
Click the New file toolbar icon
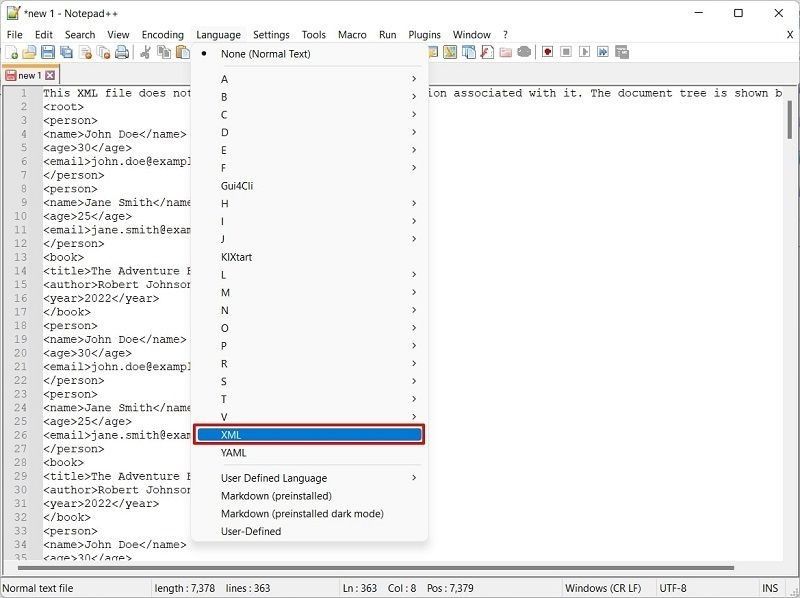[11, 52]
